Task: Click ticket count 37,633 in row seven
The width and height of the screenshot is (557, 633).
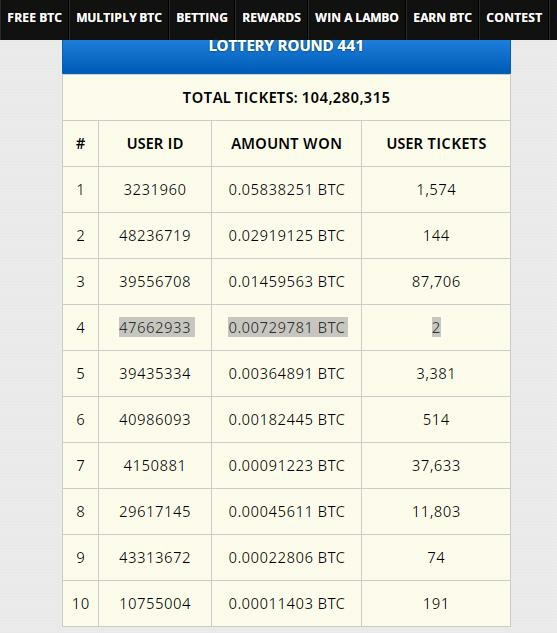Action: click(x=436, y=466)
